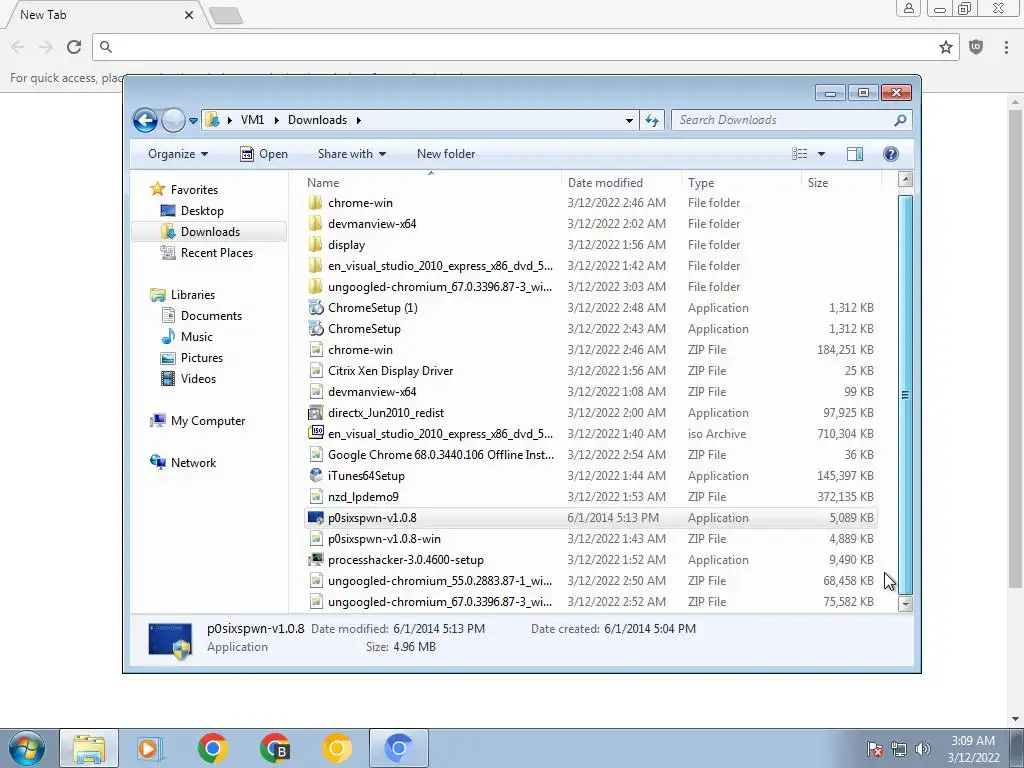The width and height of the screenshot is (1024, 768).
Task: Open the recent pages dropdown arrow
Action: point(193,121)
